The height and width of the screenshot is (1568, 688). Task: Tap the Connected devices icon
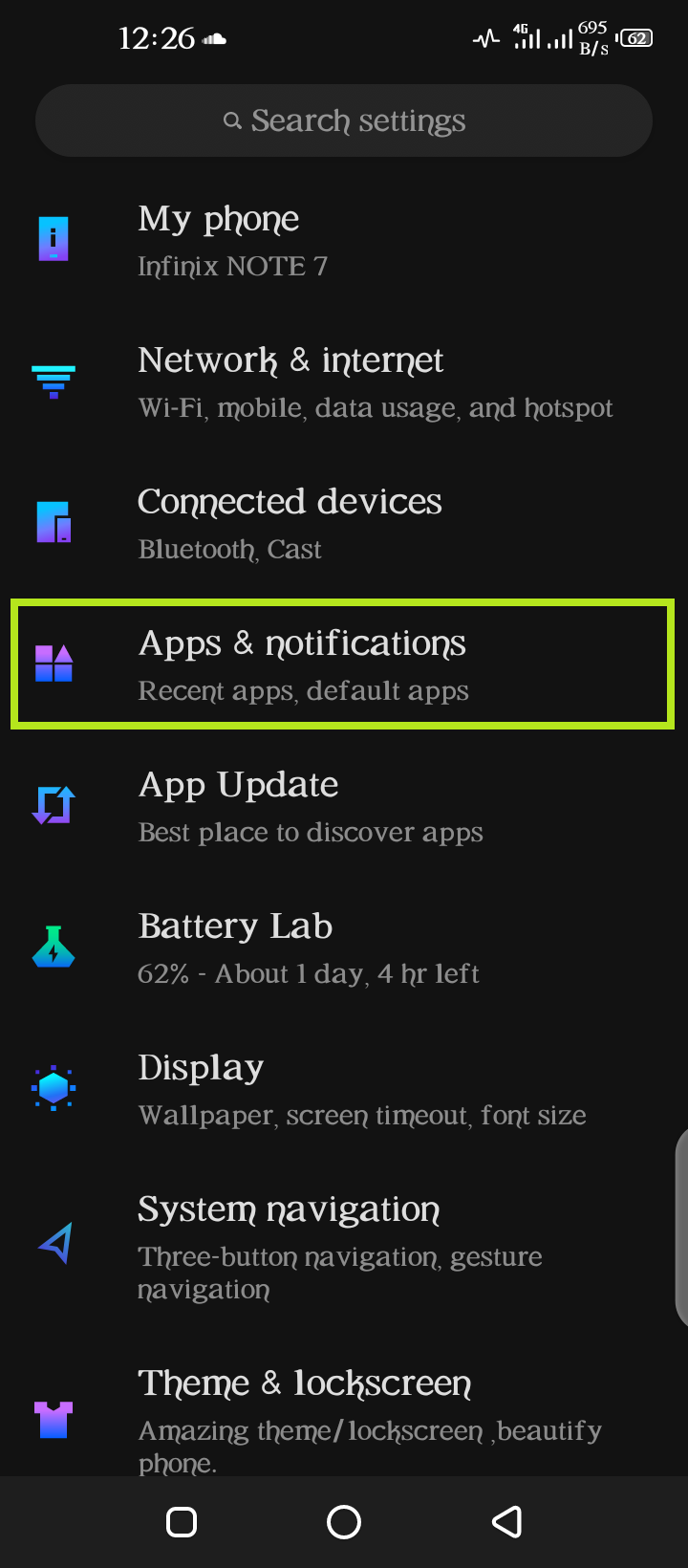(x=54, y=522)
